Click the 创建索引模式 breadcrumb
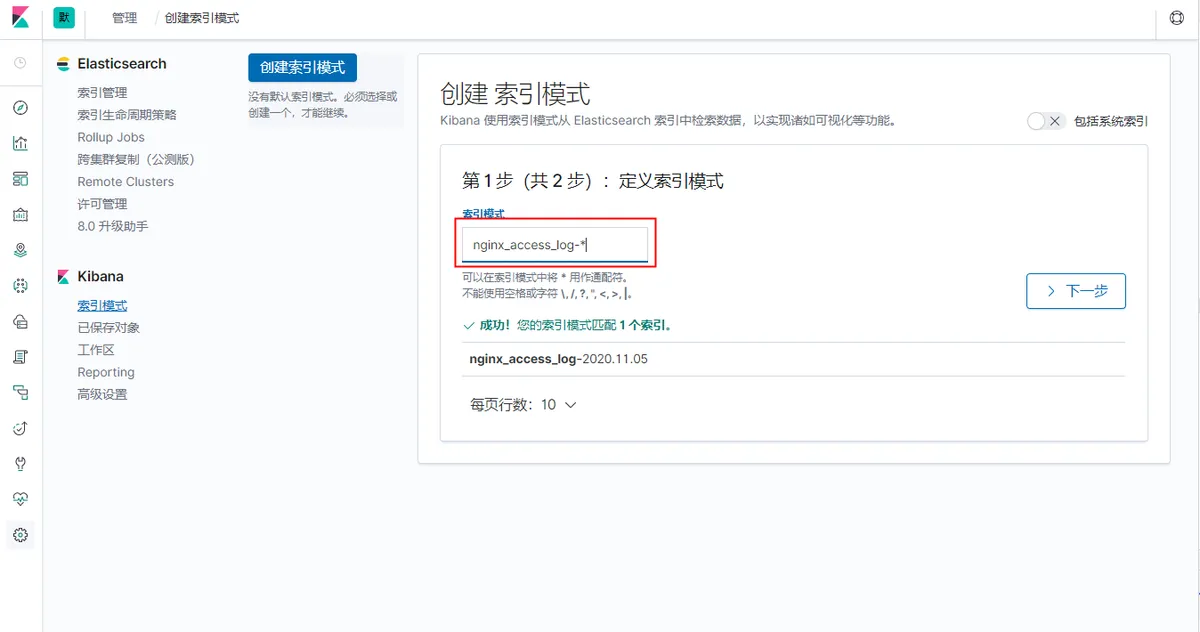The height and width of the screenshot is (632, 1200). coord(202,18)
